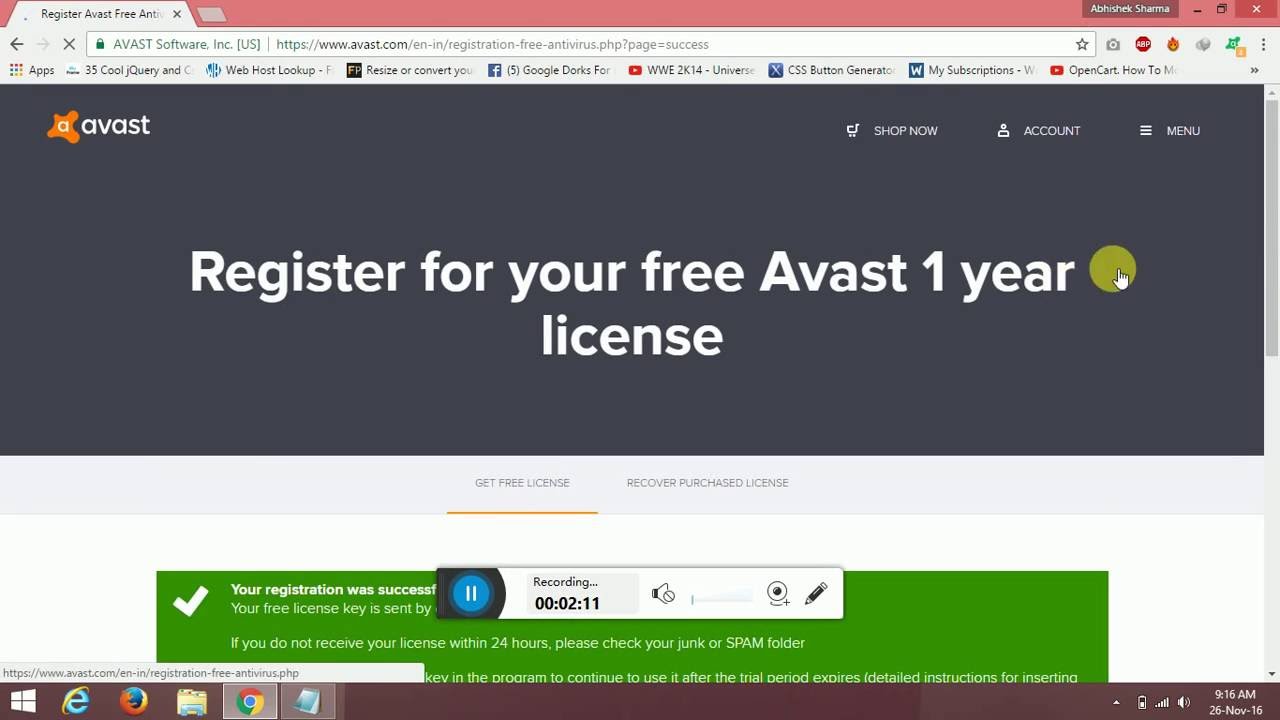Open the Web Host Lookup bookmark

click(269, 70)
